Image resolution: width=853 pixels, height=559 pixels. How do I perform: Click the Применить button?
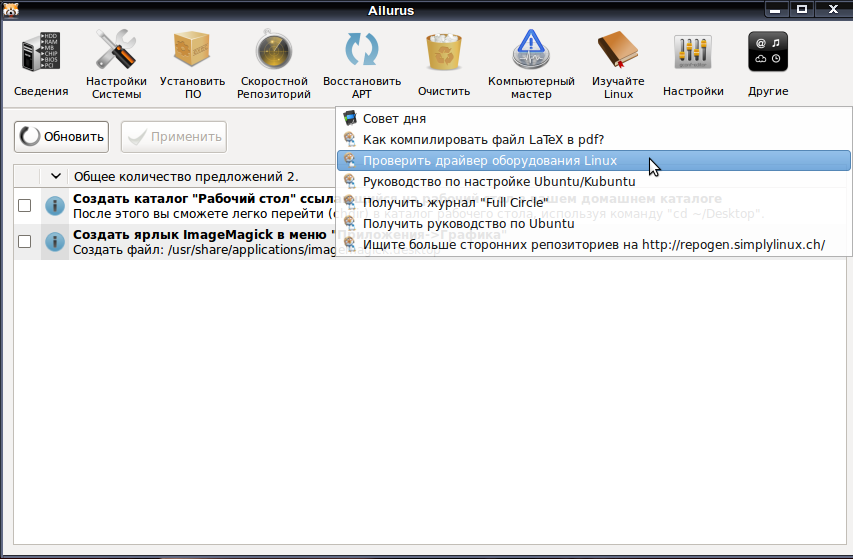point(174,136)
